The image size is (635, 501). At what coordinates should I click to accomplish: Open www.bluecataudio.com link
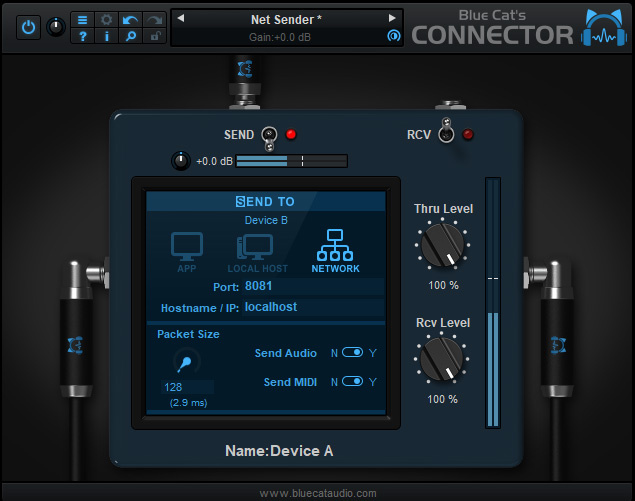(318, 493)
